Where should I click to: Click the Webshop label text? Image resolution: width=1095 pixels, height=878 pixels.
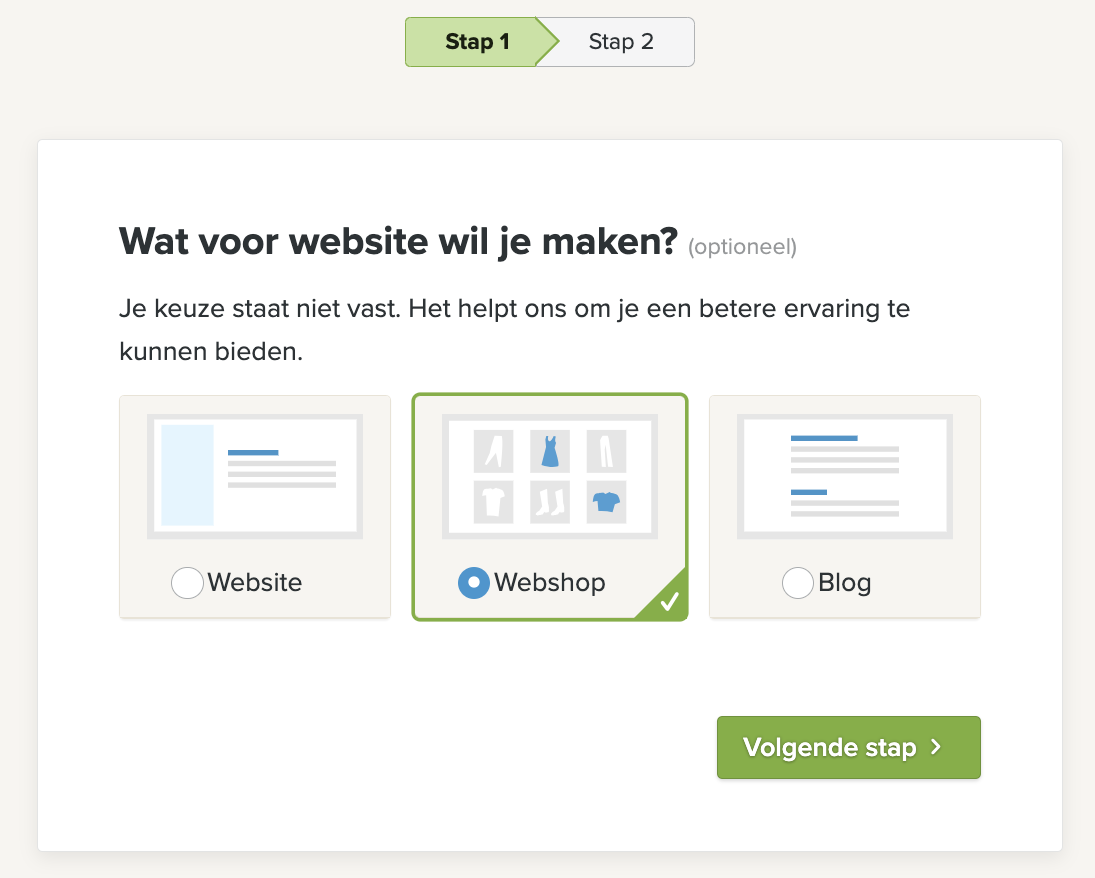550,583
